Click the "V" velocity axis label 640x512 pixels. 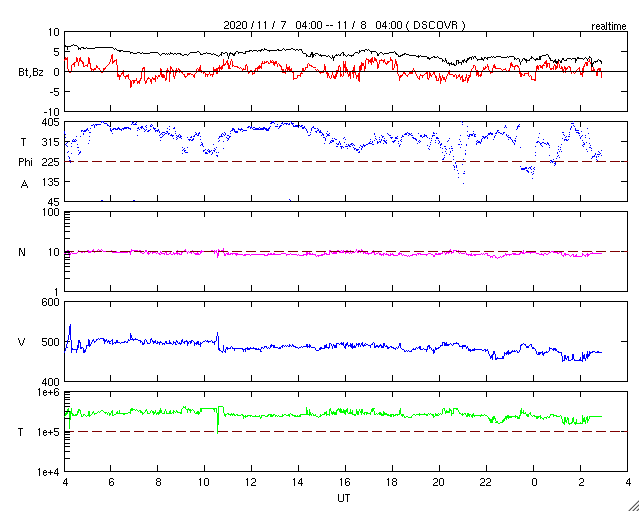coord(22,342)
